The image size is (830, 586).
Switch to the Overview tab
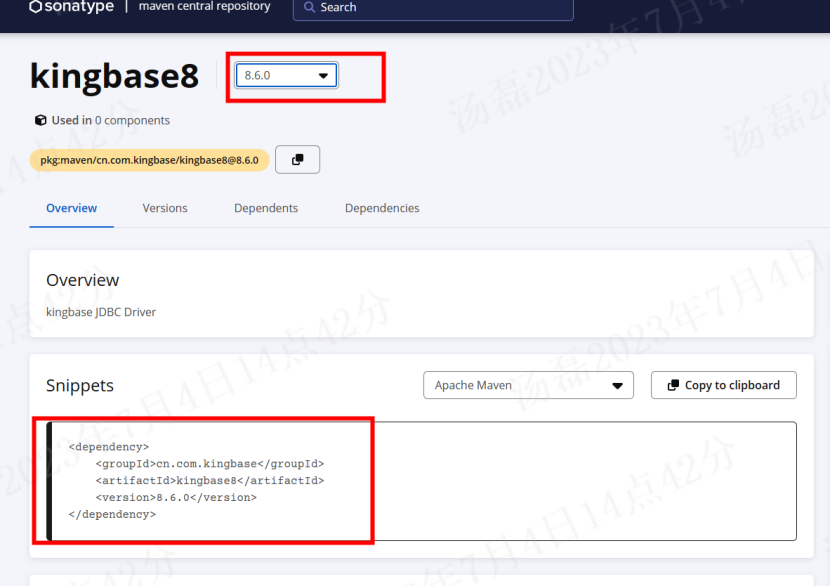click(71, 208)
